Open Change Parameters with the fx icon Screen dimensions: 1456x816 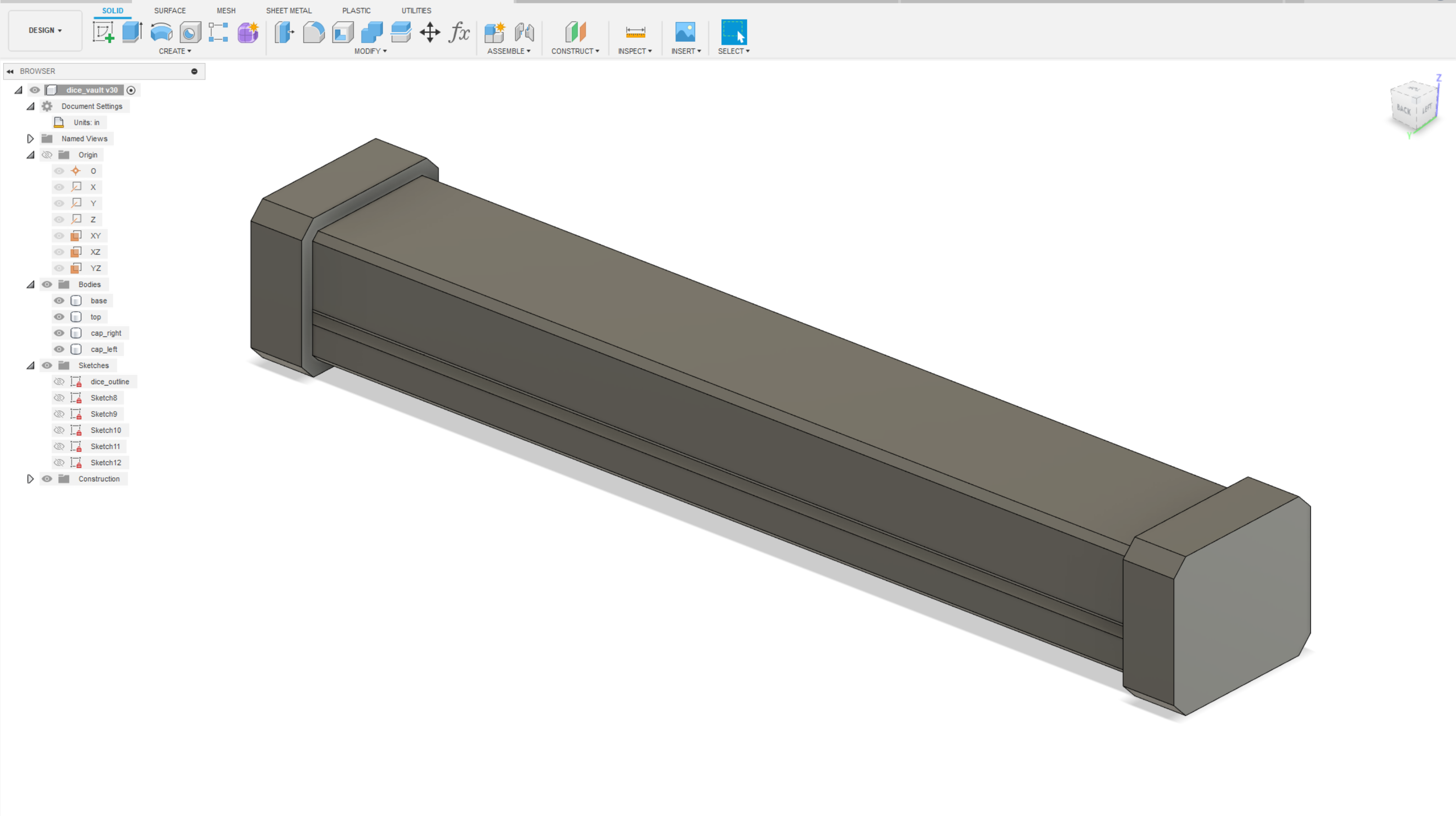click(459, 34)
